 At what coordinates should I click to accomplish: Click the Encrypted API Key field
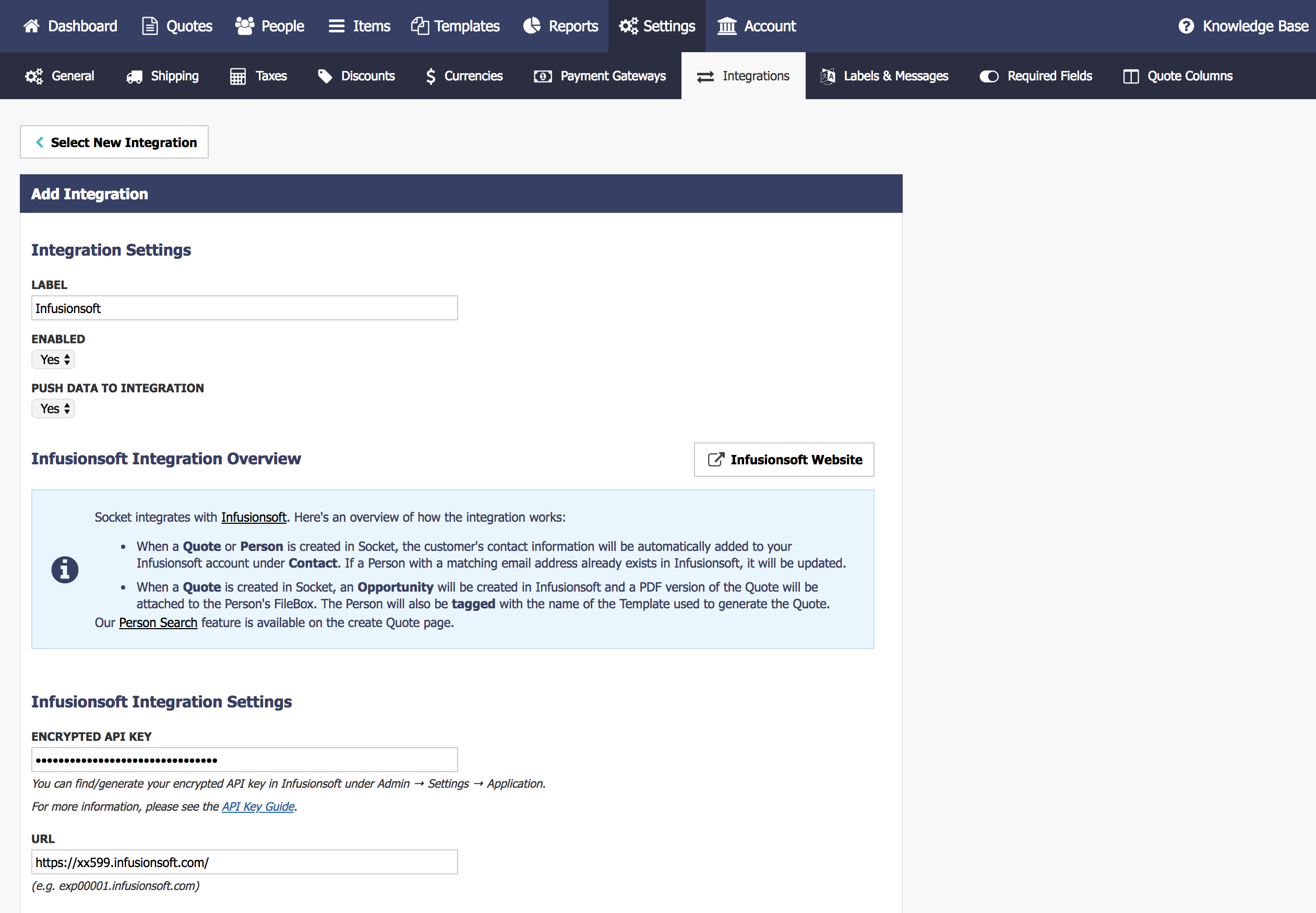(x=244, y=760)
